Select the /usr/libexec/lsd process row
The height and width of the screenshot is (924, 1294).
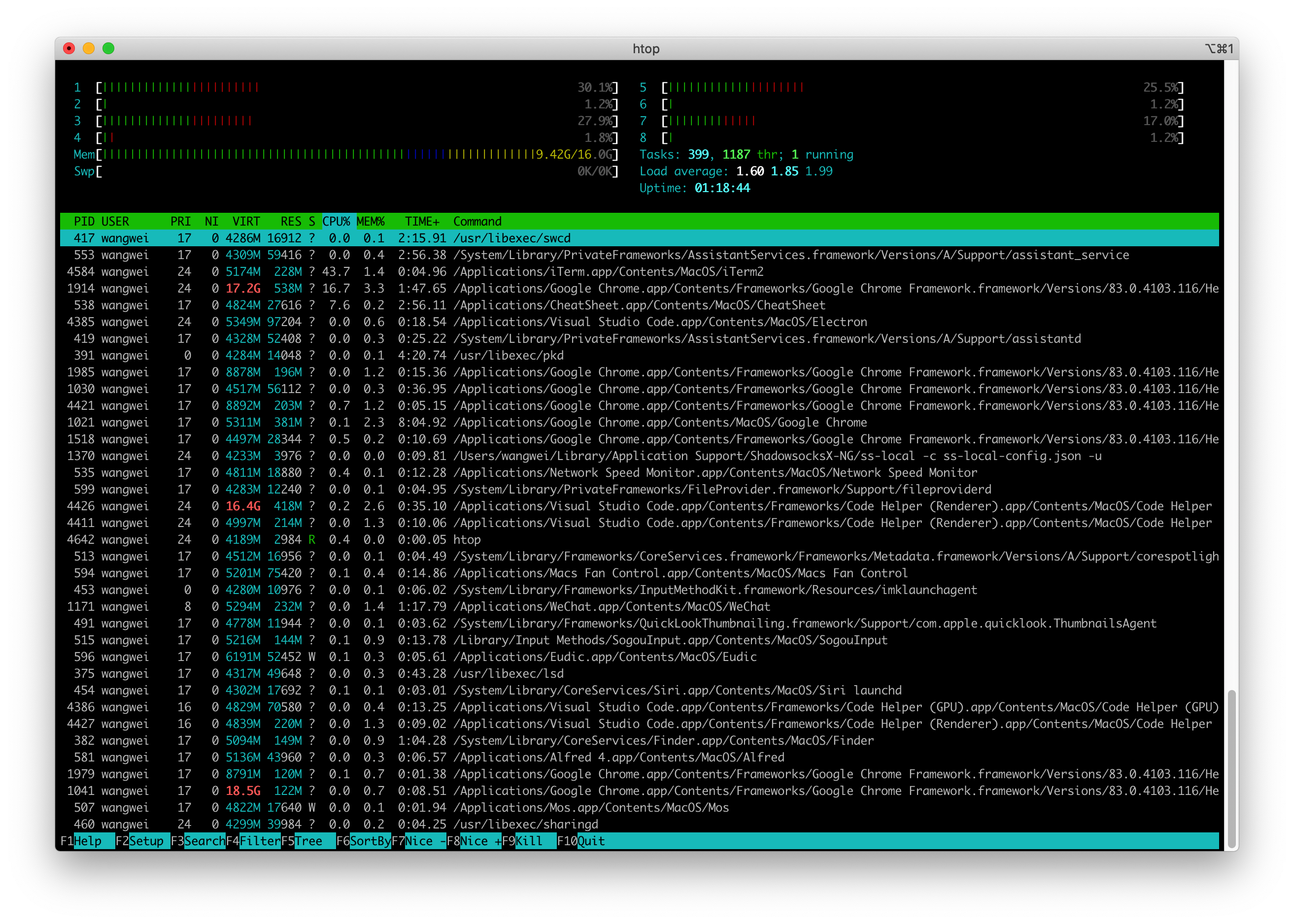[x=639, y=673]
